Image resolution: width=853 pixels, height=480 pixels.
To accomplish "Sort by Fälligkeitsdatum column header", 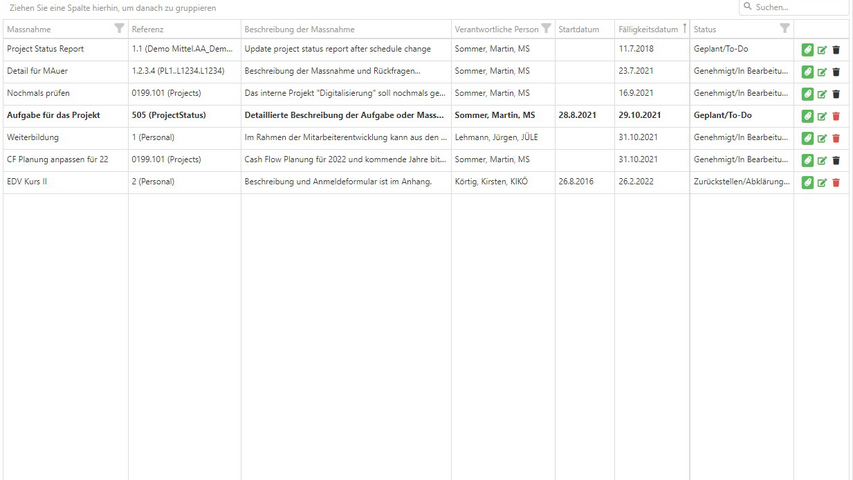I will pos(648,29).
